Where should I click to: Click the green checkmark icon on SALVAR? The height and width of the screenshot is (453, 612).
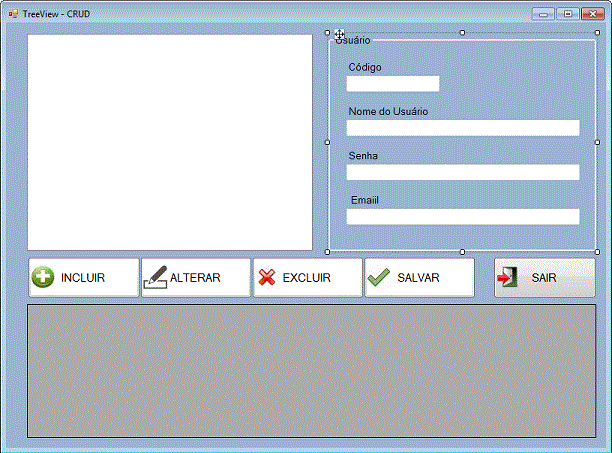(379, 277)
